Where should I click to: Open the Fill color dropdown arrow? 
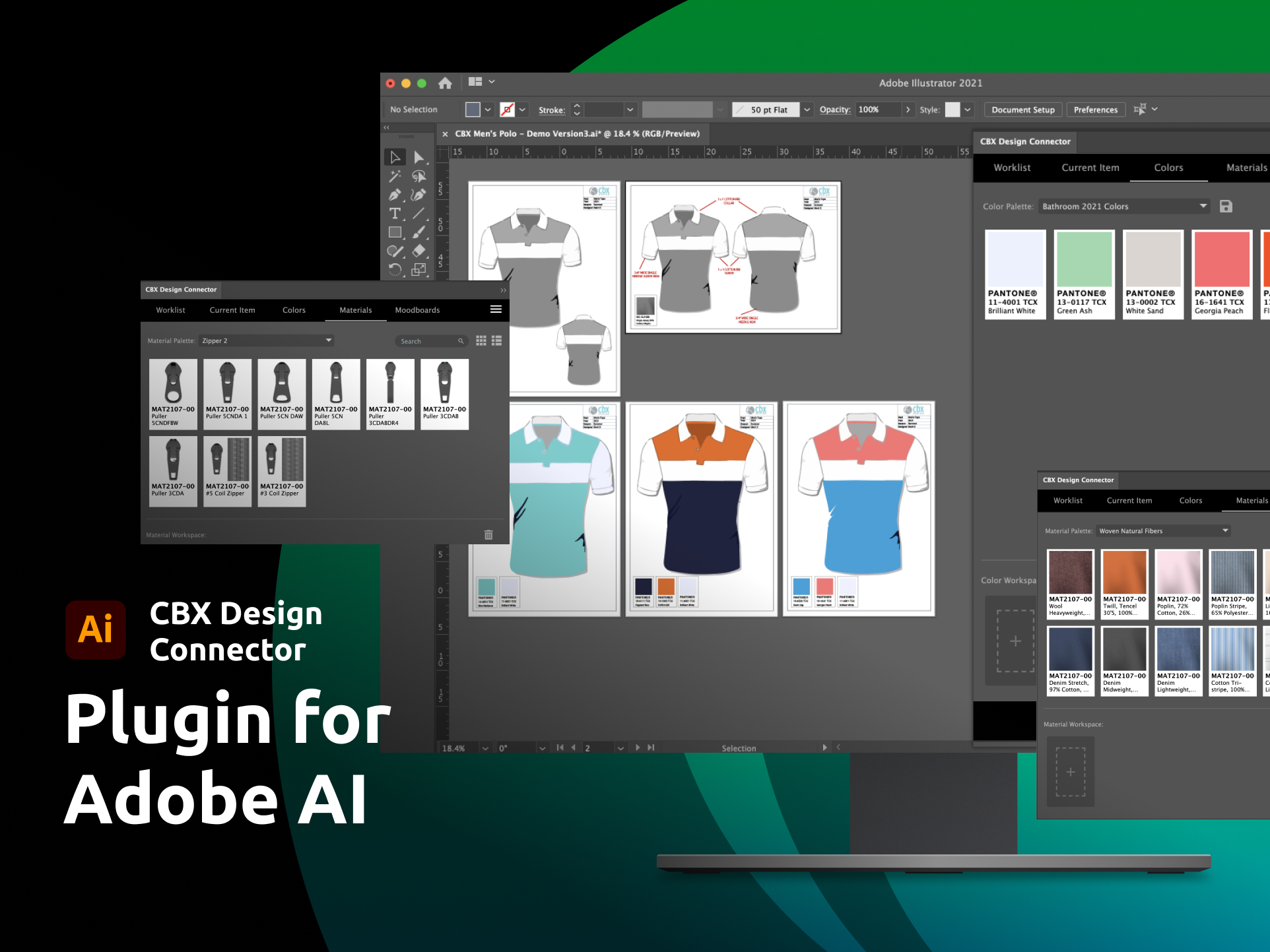pos(488,110)
